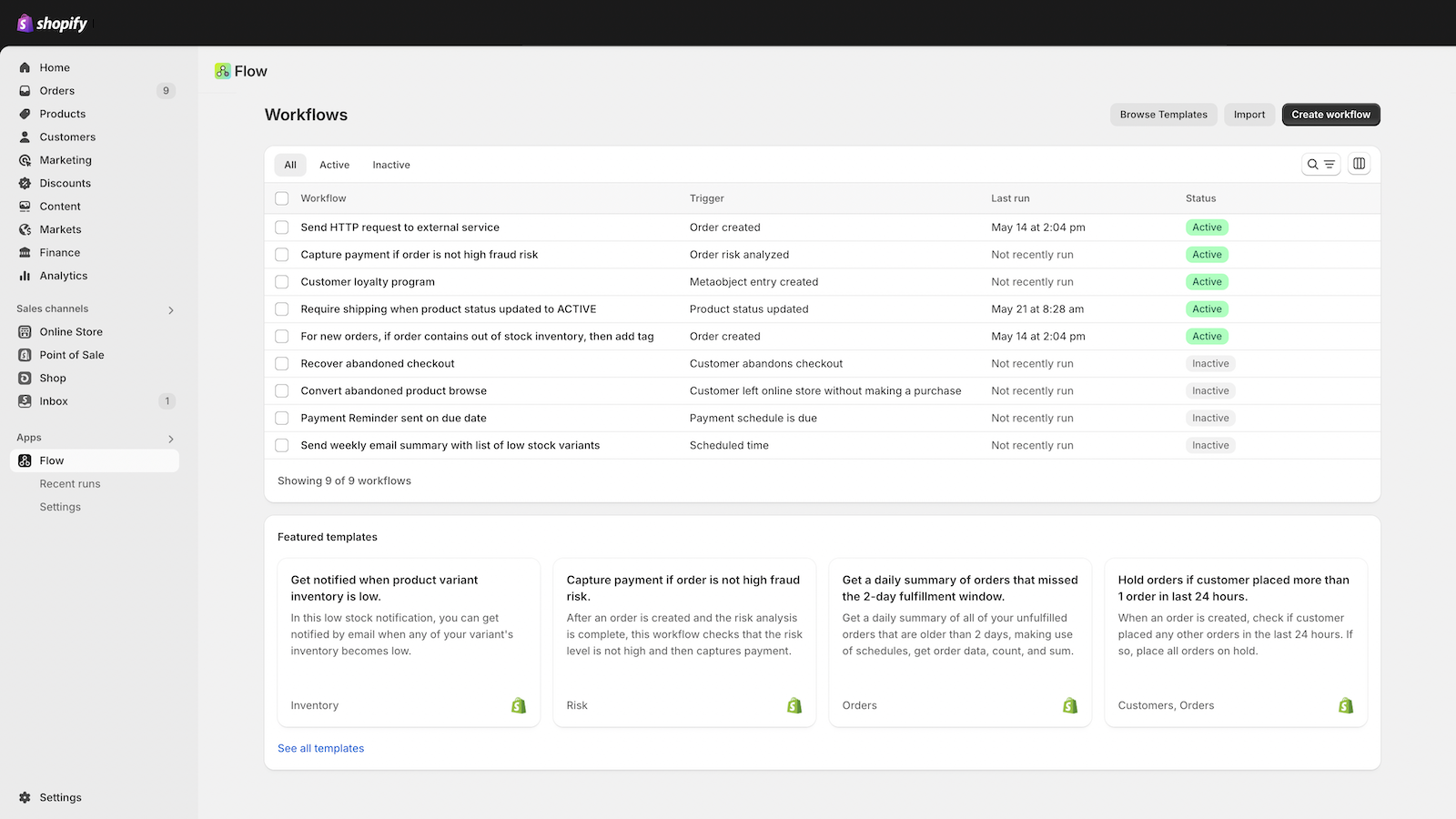Check the Convert abandoned product browse row

click(x=282, y=391)
